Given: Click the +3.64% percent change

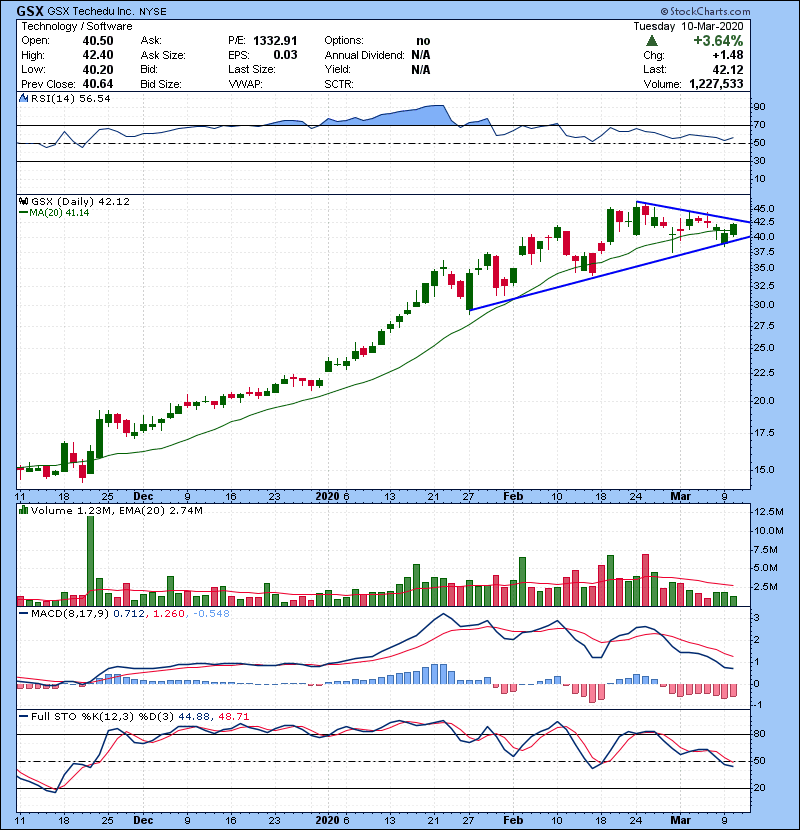Looking at the screenshot, I should point(718,41).
